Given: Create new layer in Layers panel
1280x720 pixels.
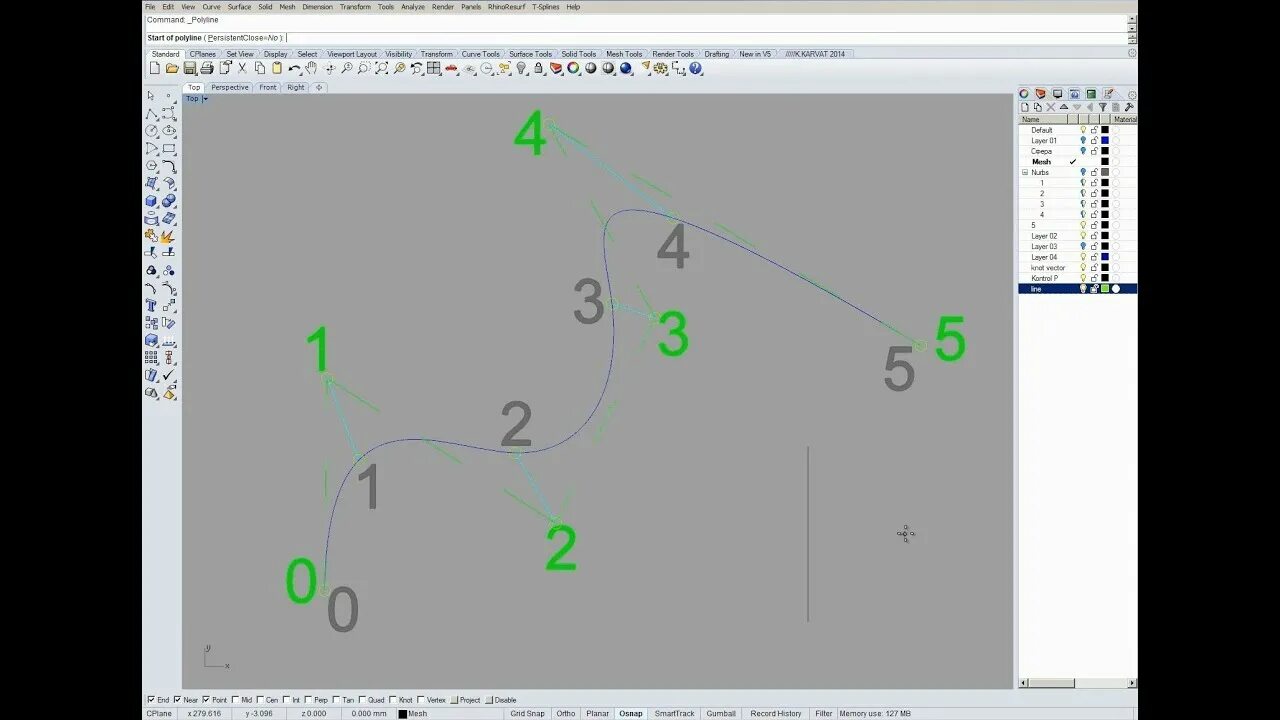Looking at the screenshot, I should [1024, 107].
